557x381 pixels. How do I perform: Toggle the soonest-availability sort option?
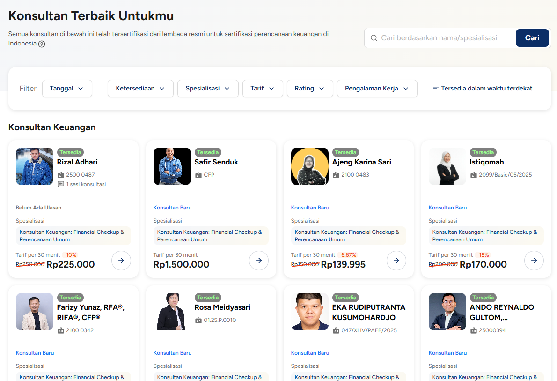[x=482, y=88]
